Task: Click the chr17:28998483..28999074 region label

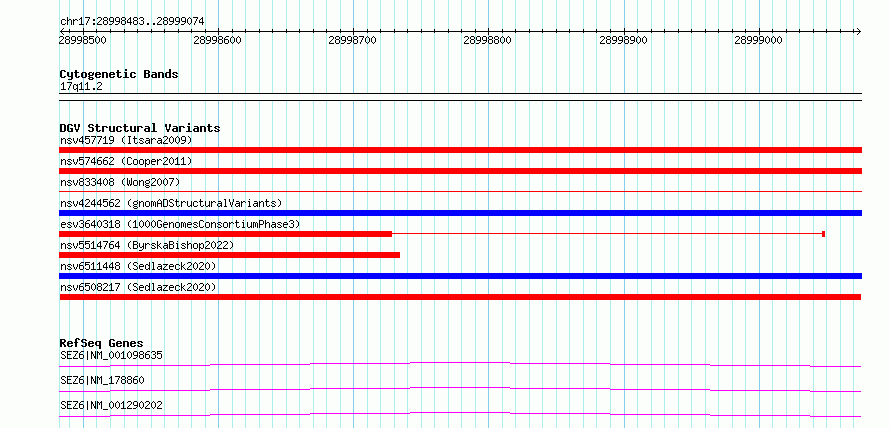Action: pos(132,22)
